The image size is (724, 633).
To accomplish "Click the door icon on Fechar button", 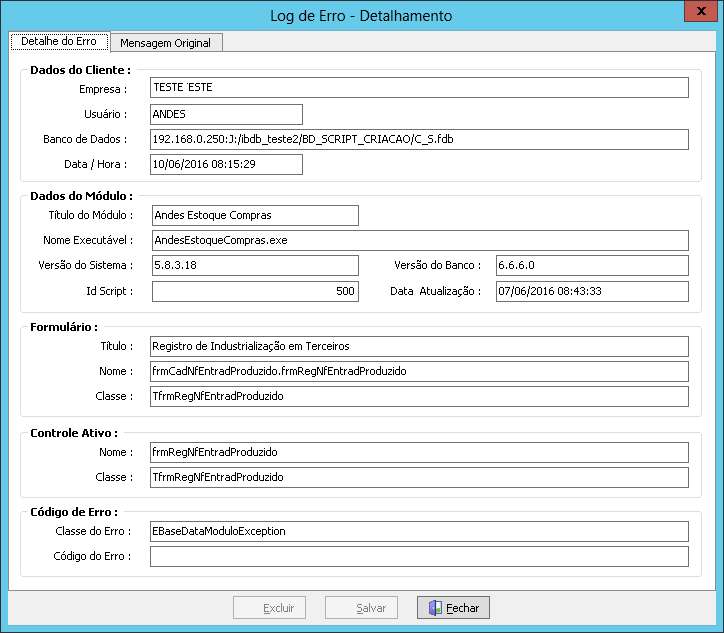I will pos(435,608).
